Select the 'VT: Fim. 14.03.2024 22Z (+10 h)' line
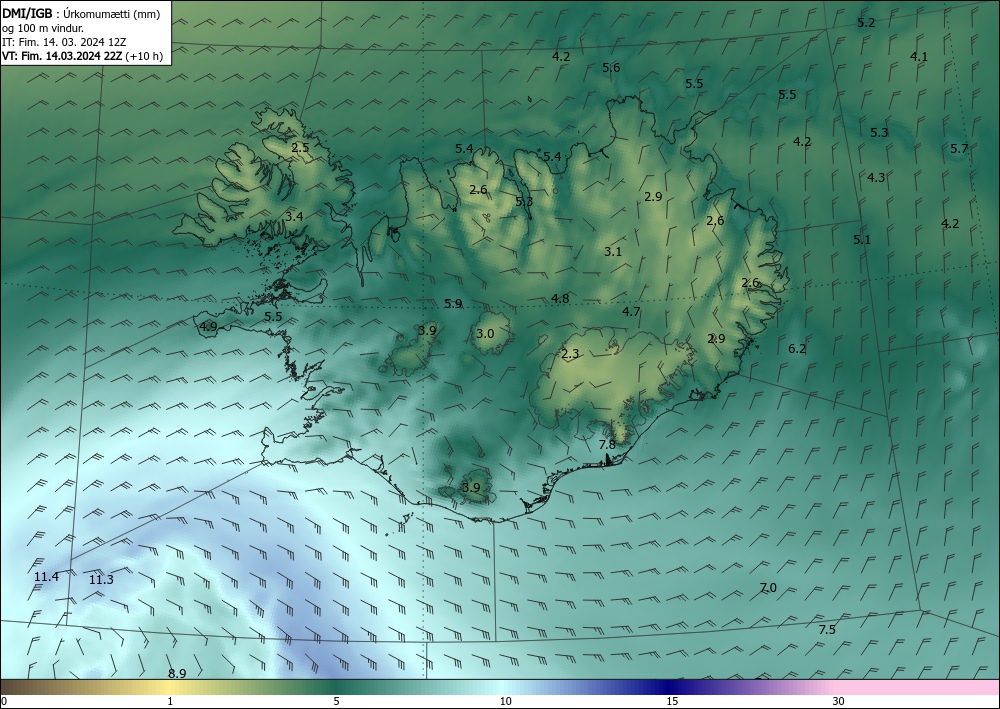 click(82, 56)
